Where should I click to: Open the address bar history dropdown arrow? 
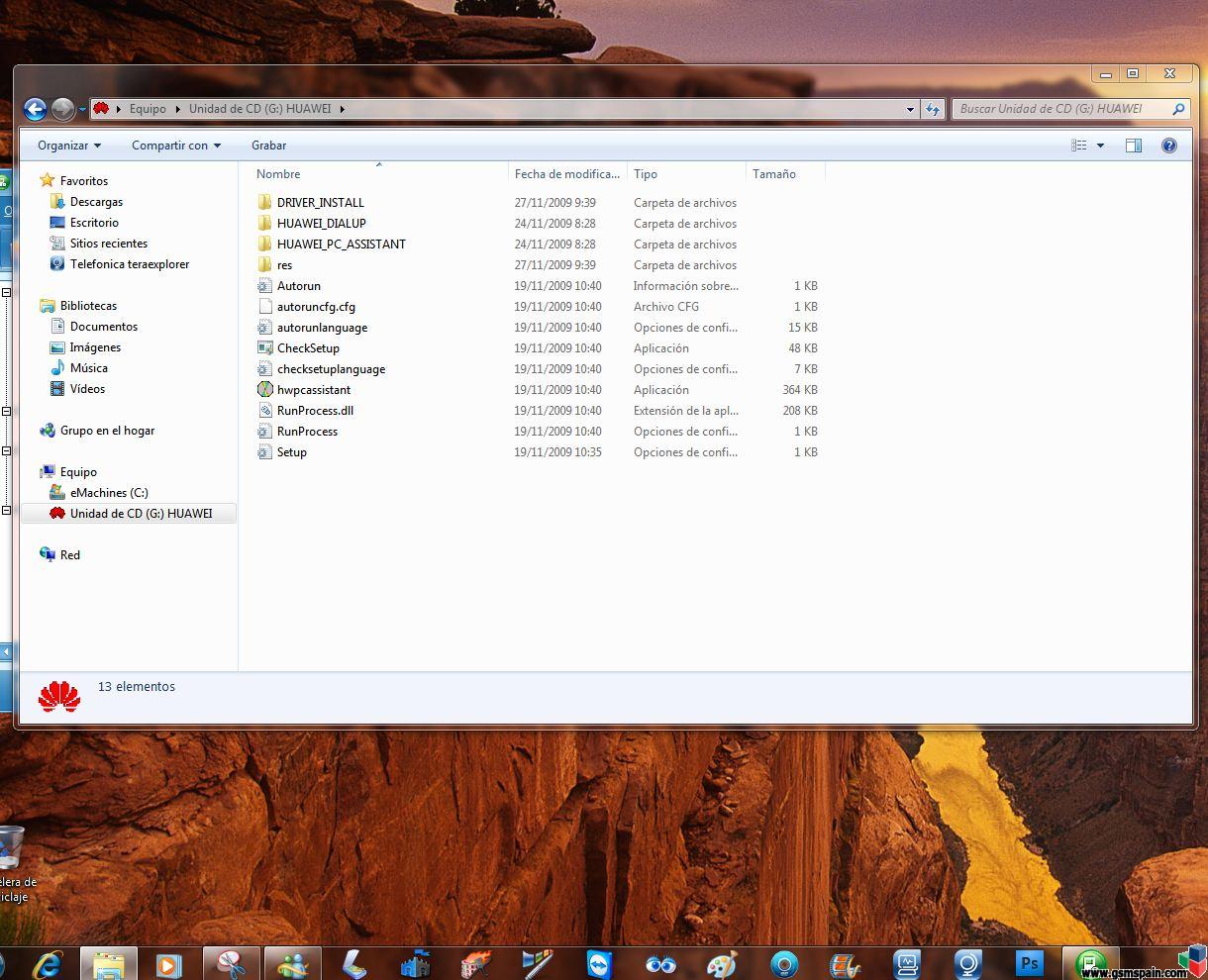pos(910,109)
